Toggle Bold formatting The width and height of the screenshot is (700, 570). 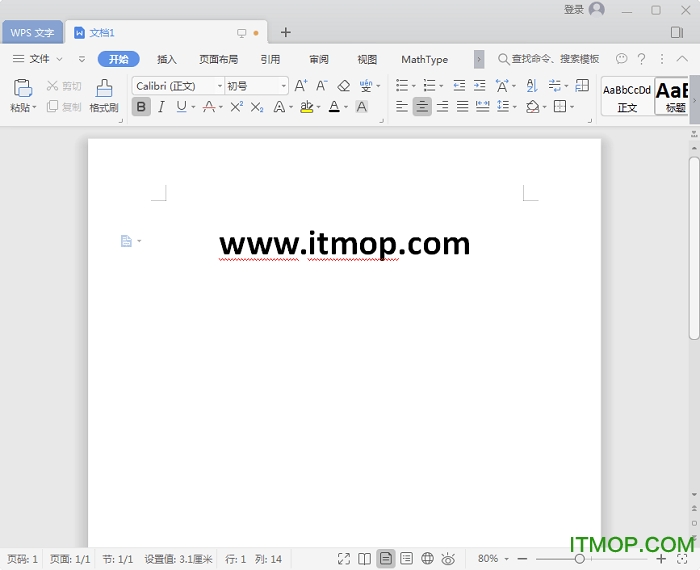tap(141, 107)
